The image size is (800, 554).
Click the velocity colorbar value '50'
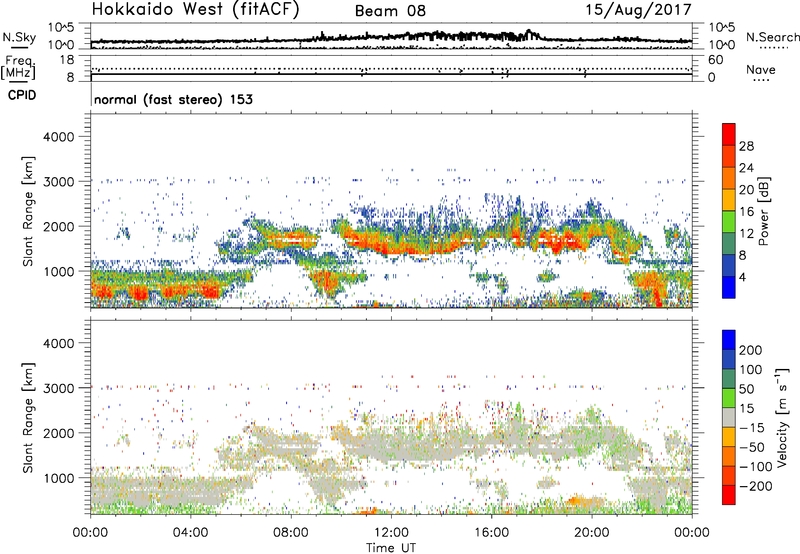(x=746, y=389)
